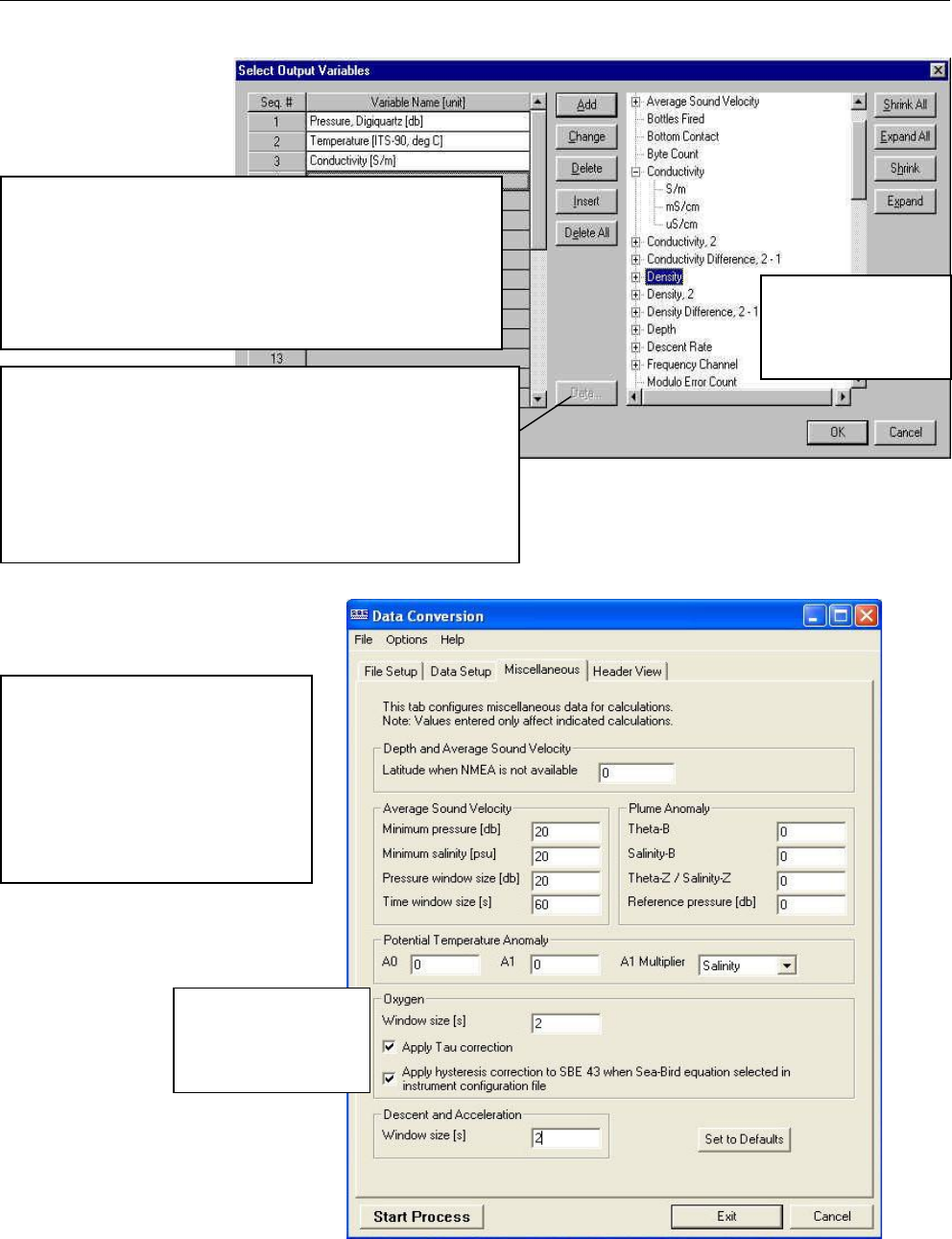Switch to the Header View tab
The image size is (952, 1239).
point(628,672)
